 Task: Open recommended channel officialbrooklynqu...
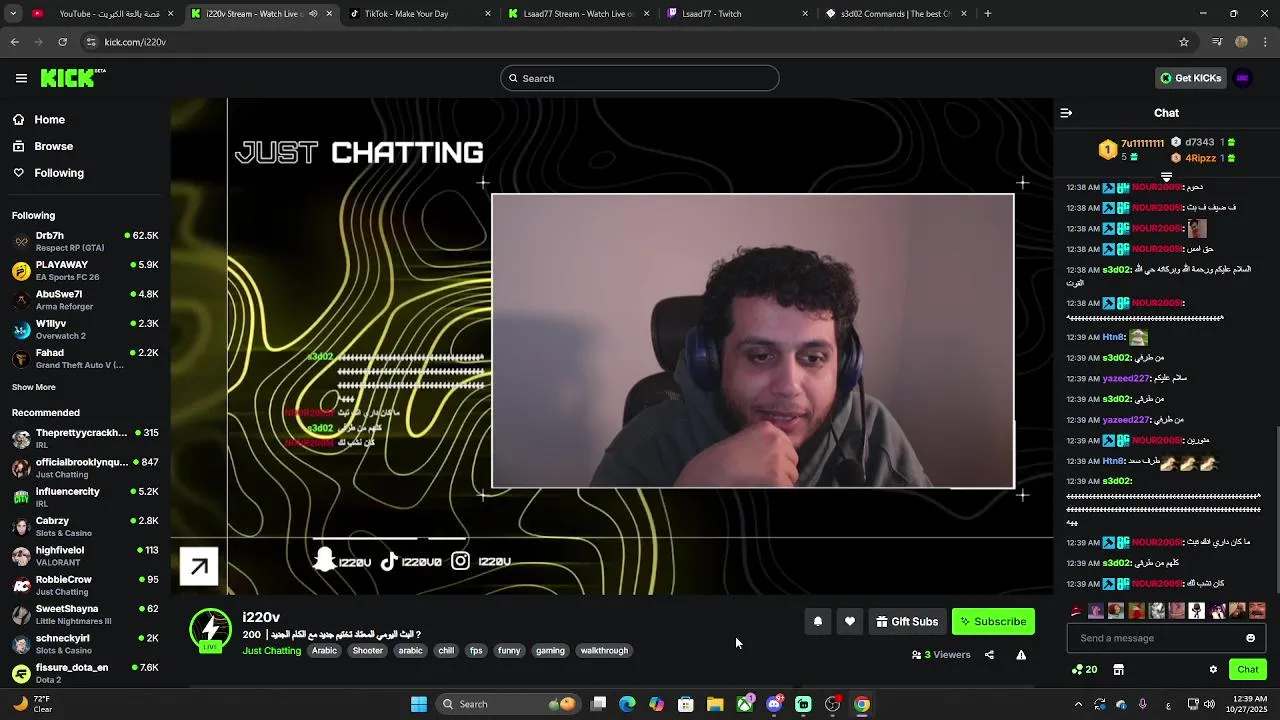pyautogui.click(x=85, y=468)
